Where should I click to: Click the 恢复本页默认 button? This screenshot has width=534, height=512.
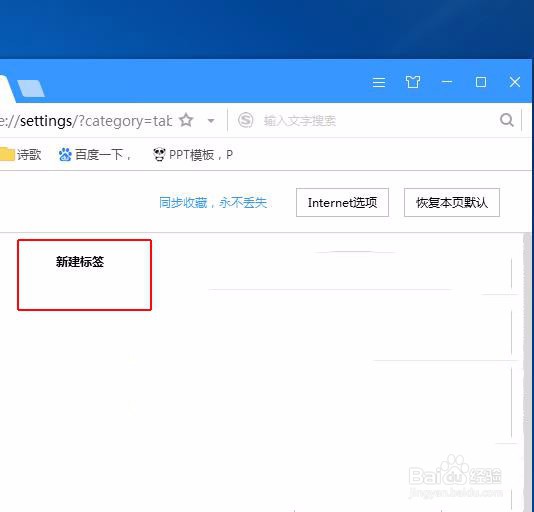coord(452,202)
